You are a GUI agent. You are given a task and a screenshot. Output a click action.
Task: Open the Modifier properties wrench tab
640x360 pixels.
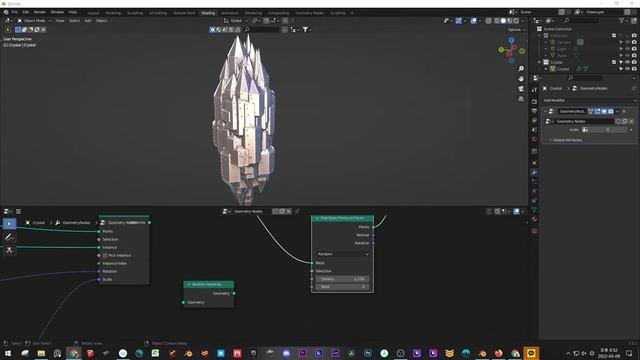pyautogui.click(x=534, y=172)
